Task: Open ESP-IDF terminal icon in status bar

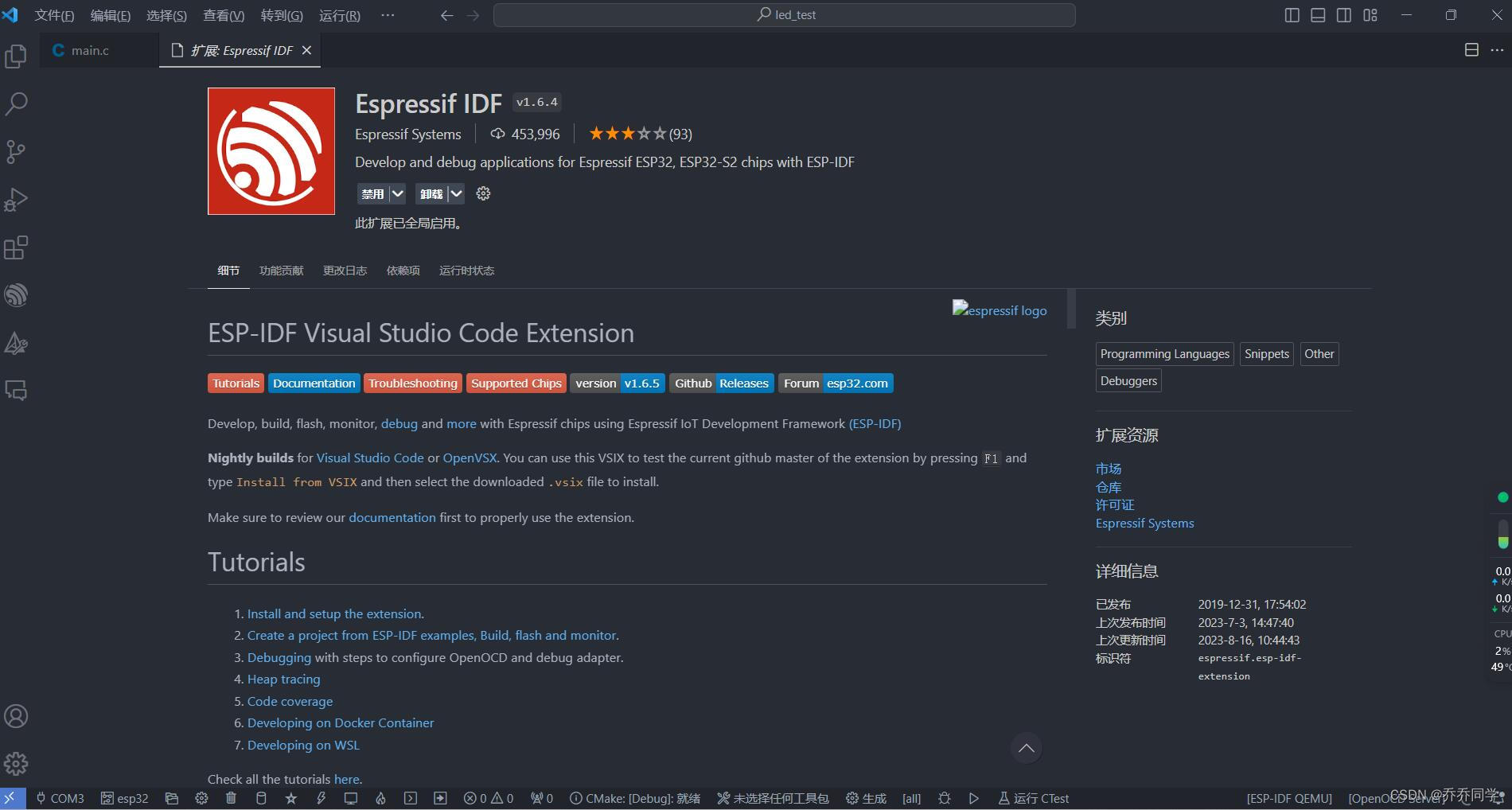Action: [x=411, y=798]
